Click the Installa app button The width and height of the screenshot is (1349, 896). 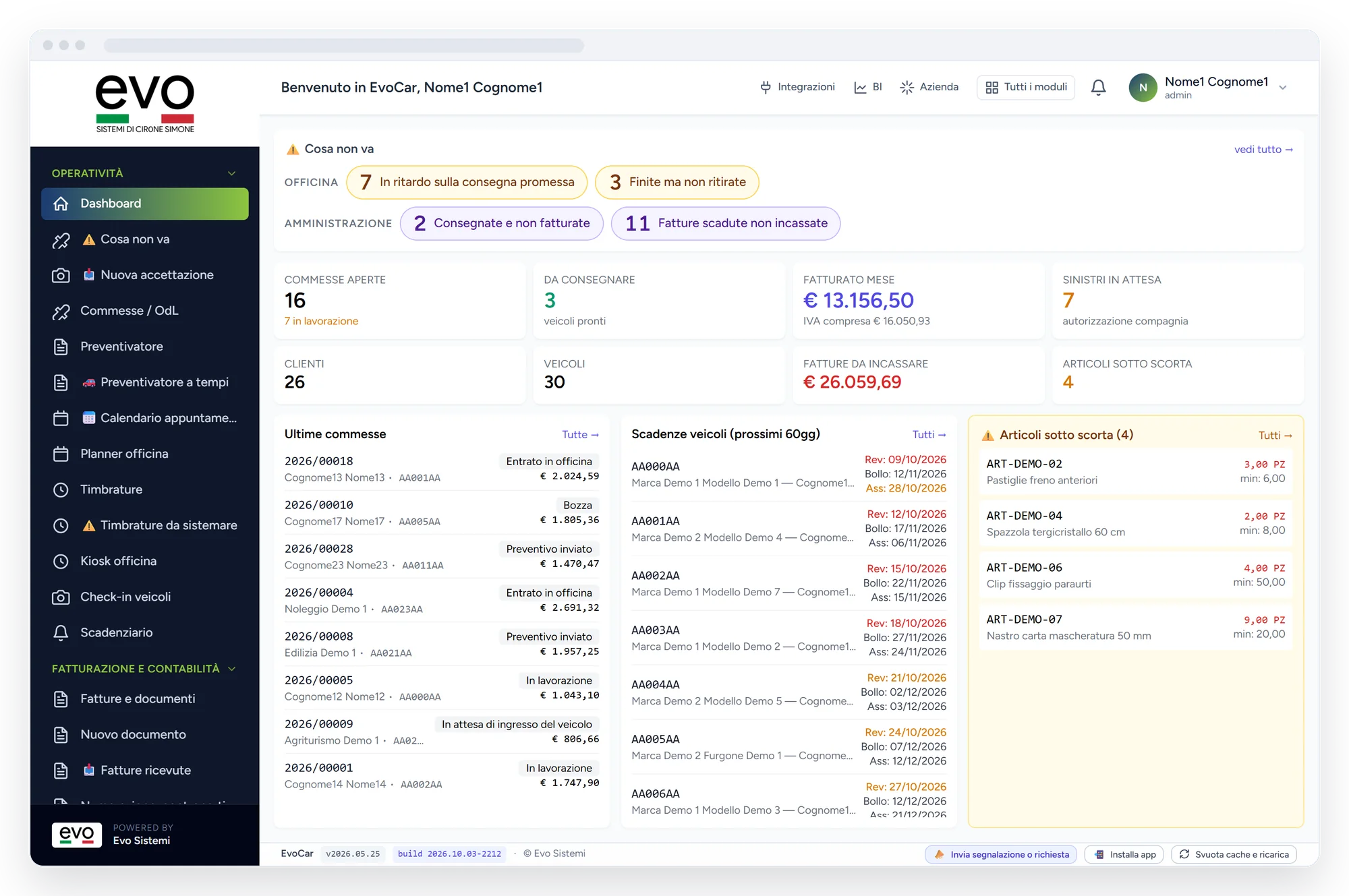click(1124, 854)
